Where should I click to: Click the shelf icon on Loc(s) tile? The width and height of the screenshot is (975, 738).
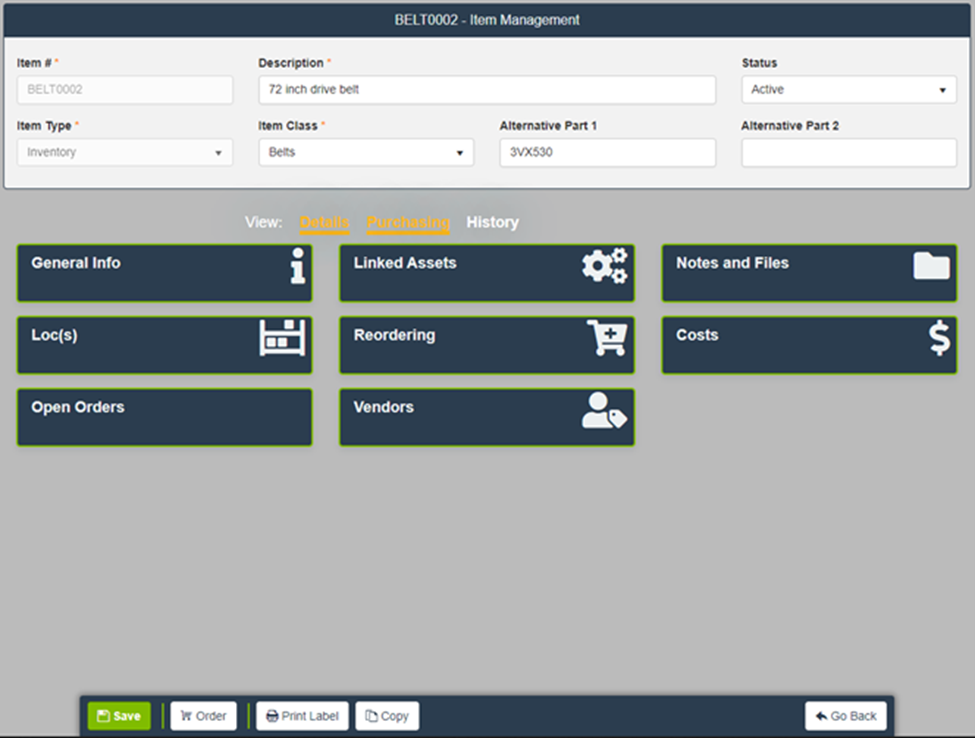pyautogui.click(x=283, y=338)
